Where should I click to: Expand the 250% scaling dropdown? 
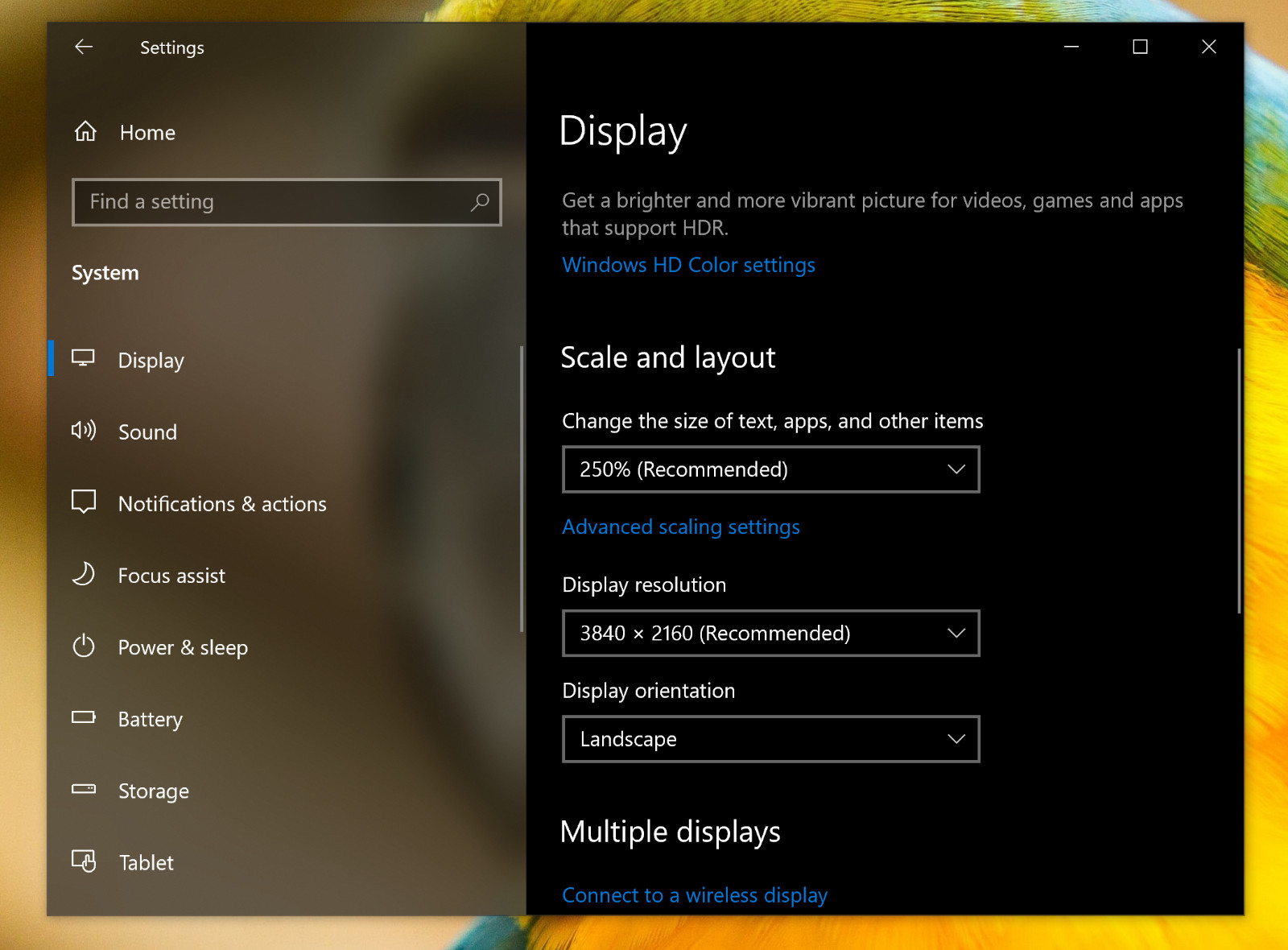(x=771, y=469)
